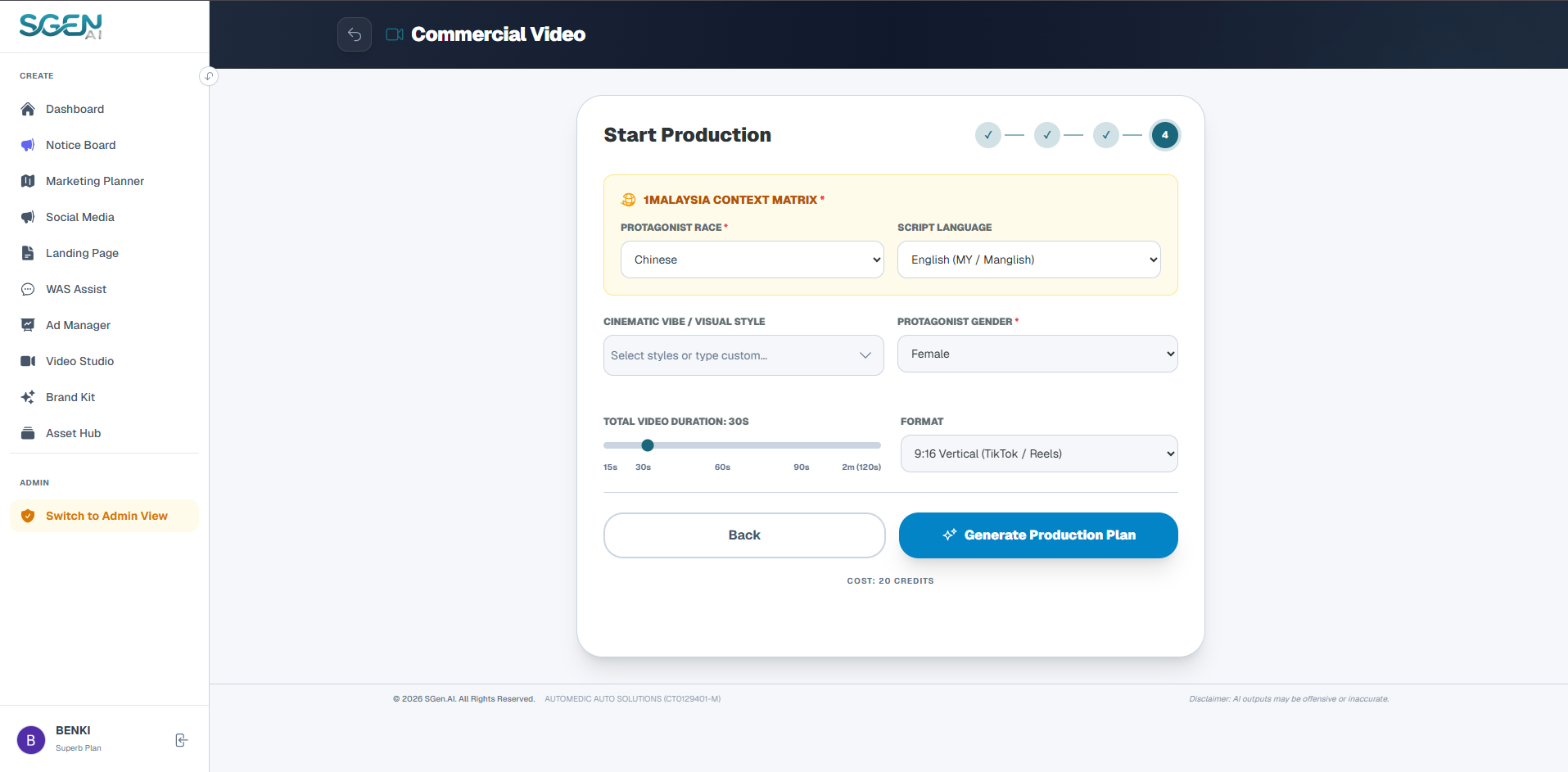Click the Back button
The image size is (1568, 772).
(x=744, y=535)
